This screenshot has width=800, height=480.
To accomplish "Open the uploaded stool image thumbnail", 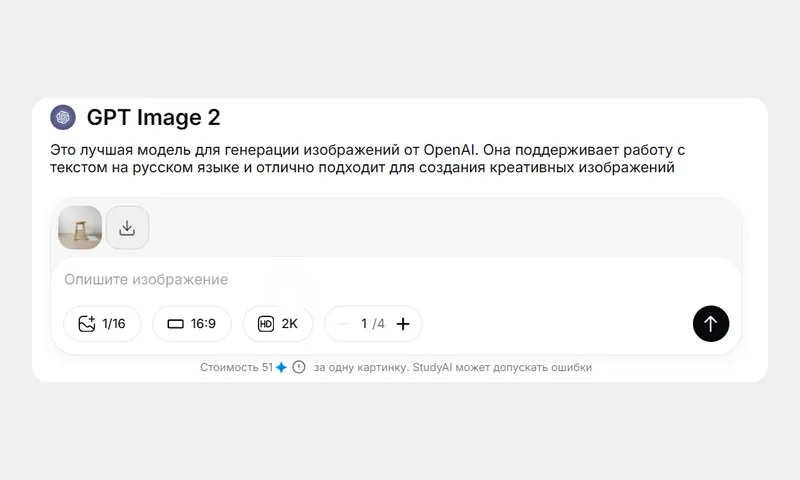I will coord(80,228).
